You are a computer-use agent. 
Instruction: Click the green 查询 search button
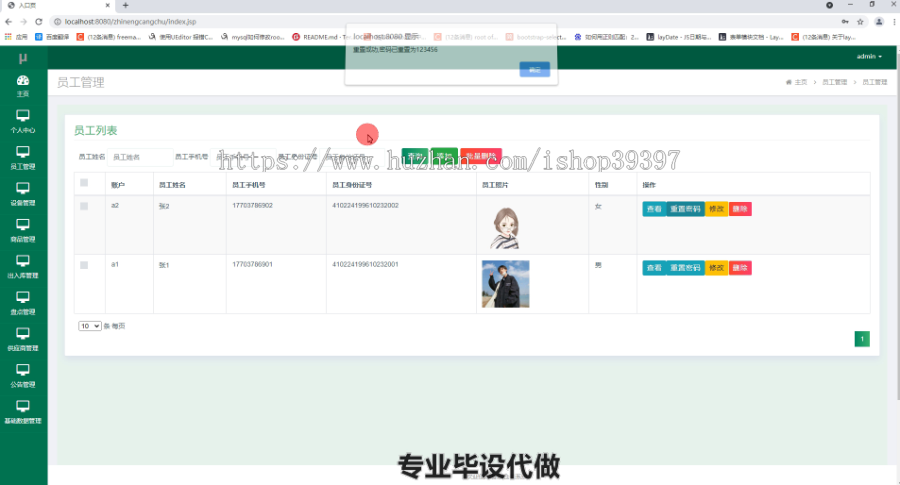(414, 156)
